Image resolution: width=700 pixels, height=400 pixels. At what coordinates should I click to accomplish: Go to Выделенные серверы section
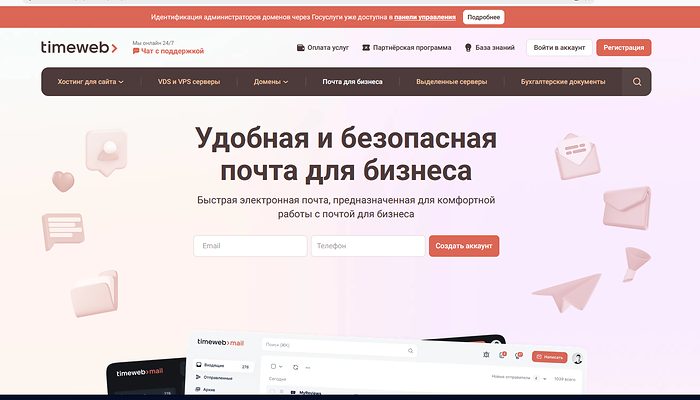coord(451,82)
